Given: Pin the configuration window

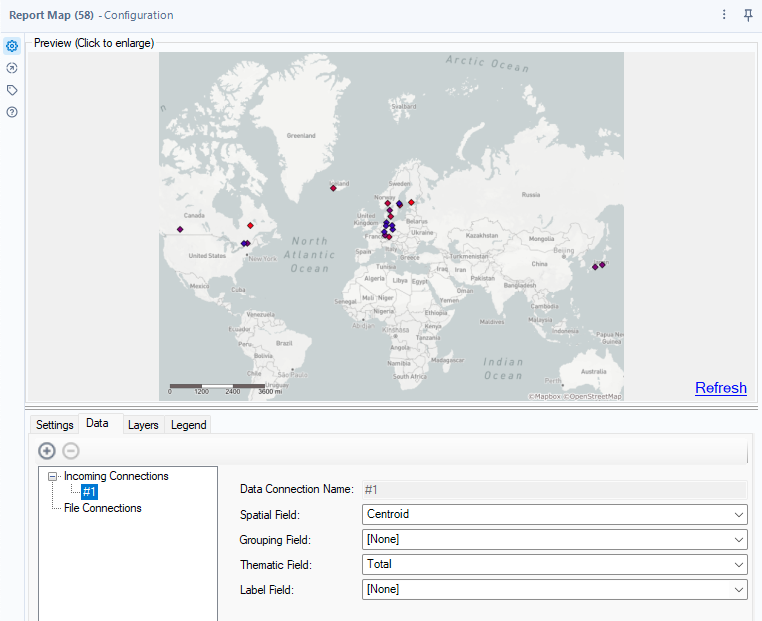Looking at the screenshot, I should (x=748, y=15).
